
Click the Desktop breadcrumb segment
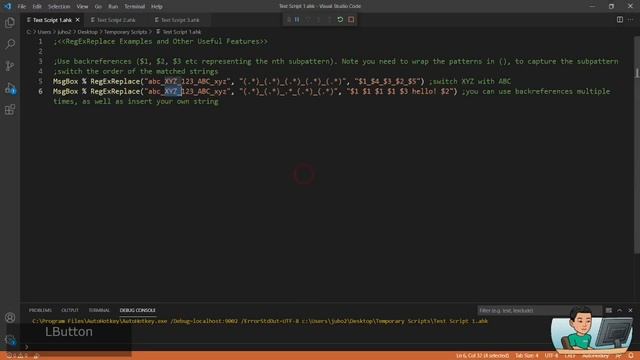tap(88, 32)
